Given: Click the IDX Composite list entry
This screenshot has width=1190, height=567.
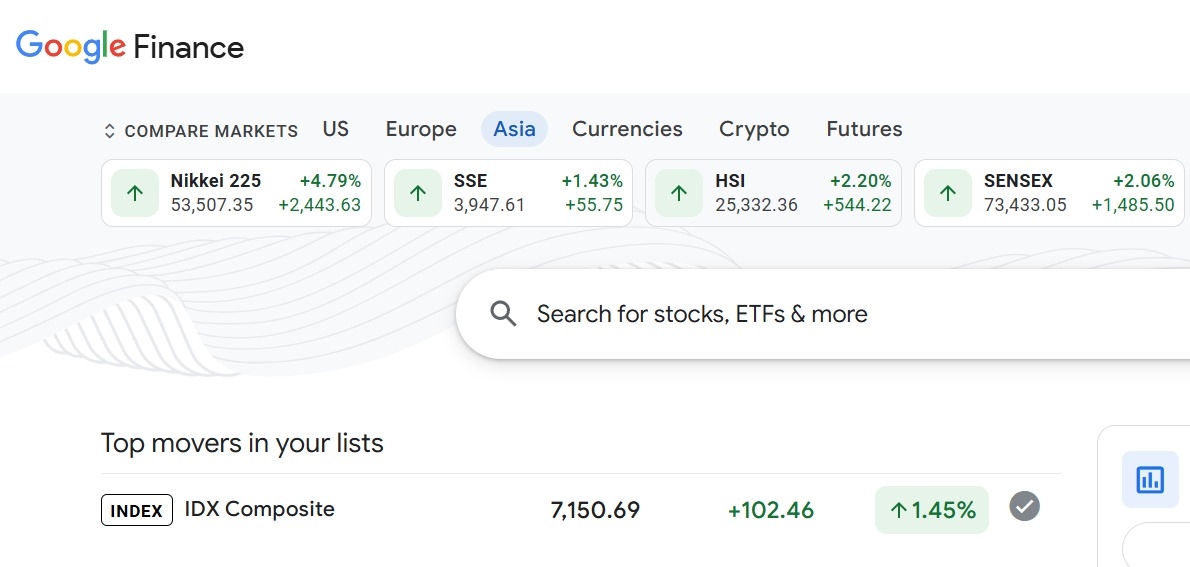Looking at the screenshot, I should point(259,509).
